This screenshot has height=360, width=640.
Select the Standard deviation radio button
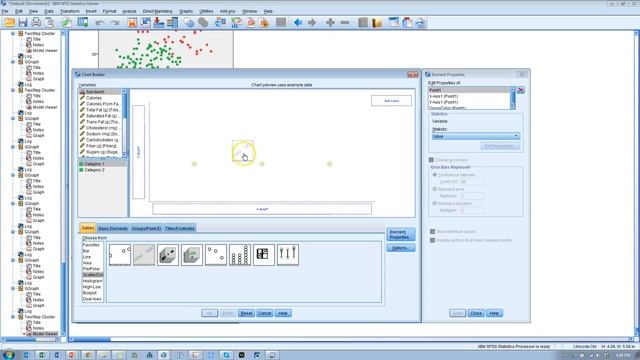(x=435, y=203)
